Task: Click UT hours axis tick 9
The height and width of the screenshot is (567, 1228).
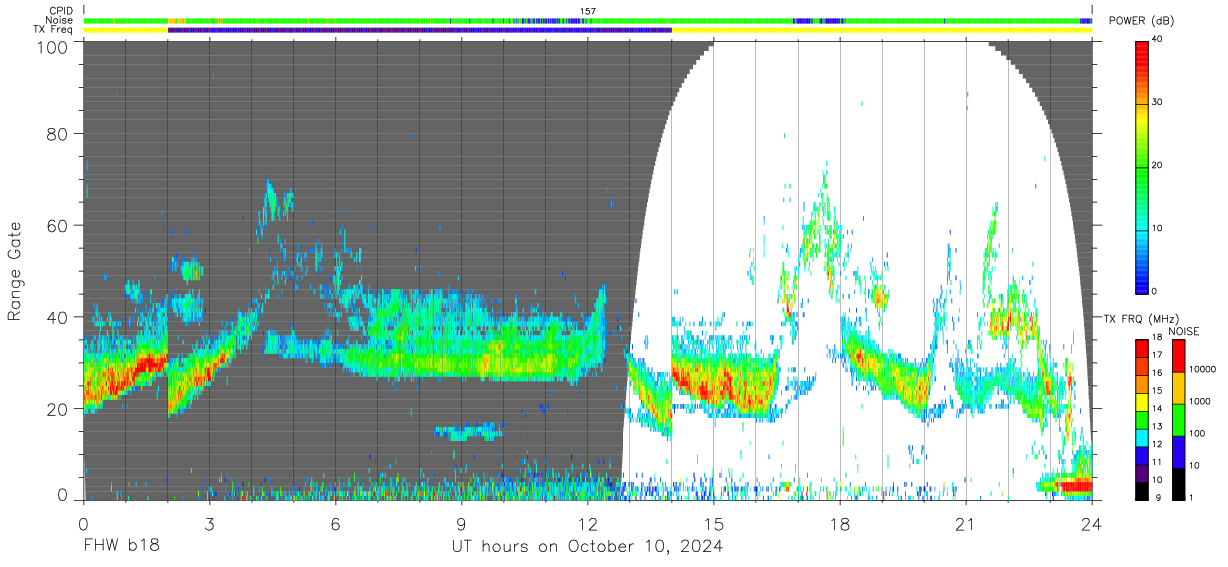Action: (461, 523)
